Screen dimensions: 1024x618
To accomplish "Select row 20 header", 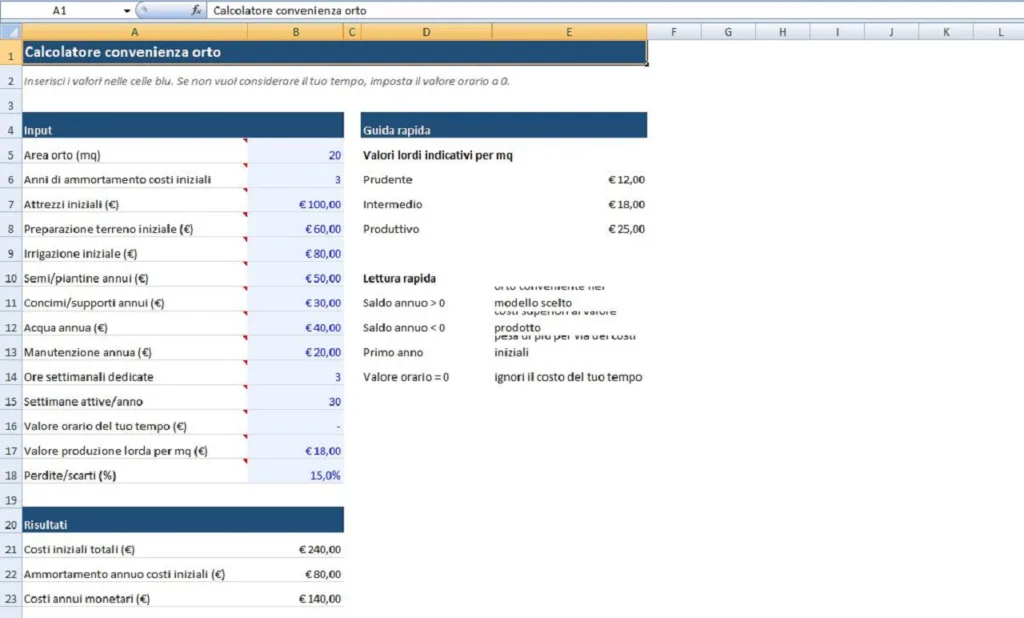I will (x=10, y=524).
